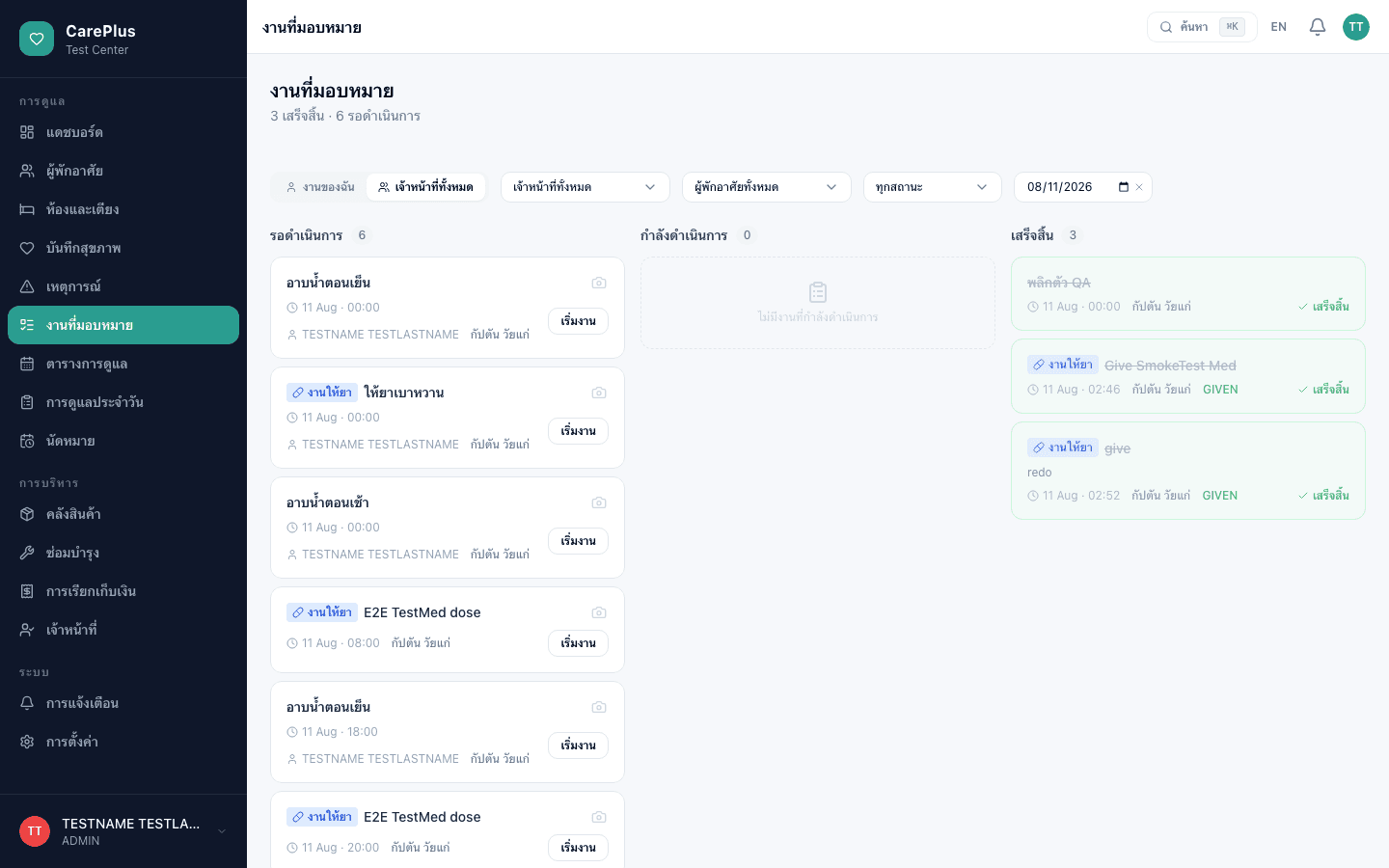Click the ค้นหา search box in header
Image resolution: width=1389 pixels, height=868 pixels.
coord(1202,27)
